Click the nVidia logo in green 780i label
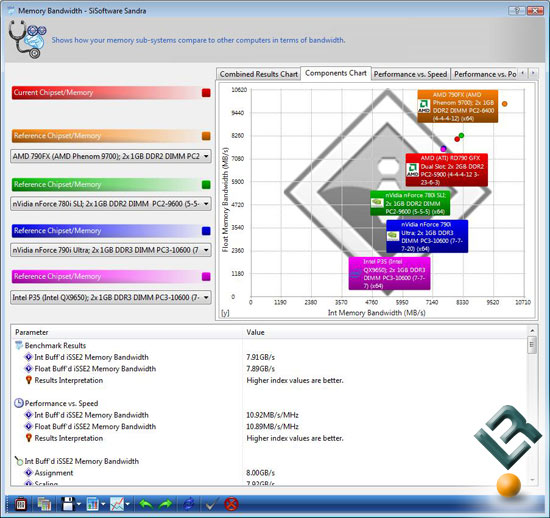This screenshot has width=550, height=518. 377,202
